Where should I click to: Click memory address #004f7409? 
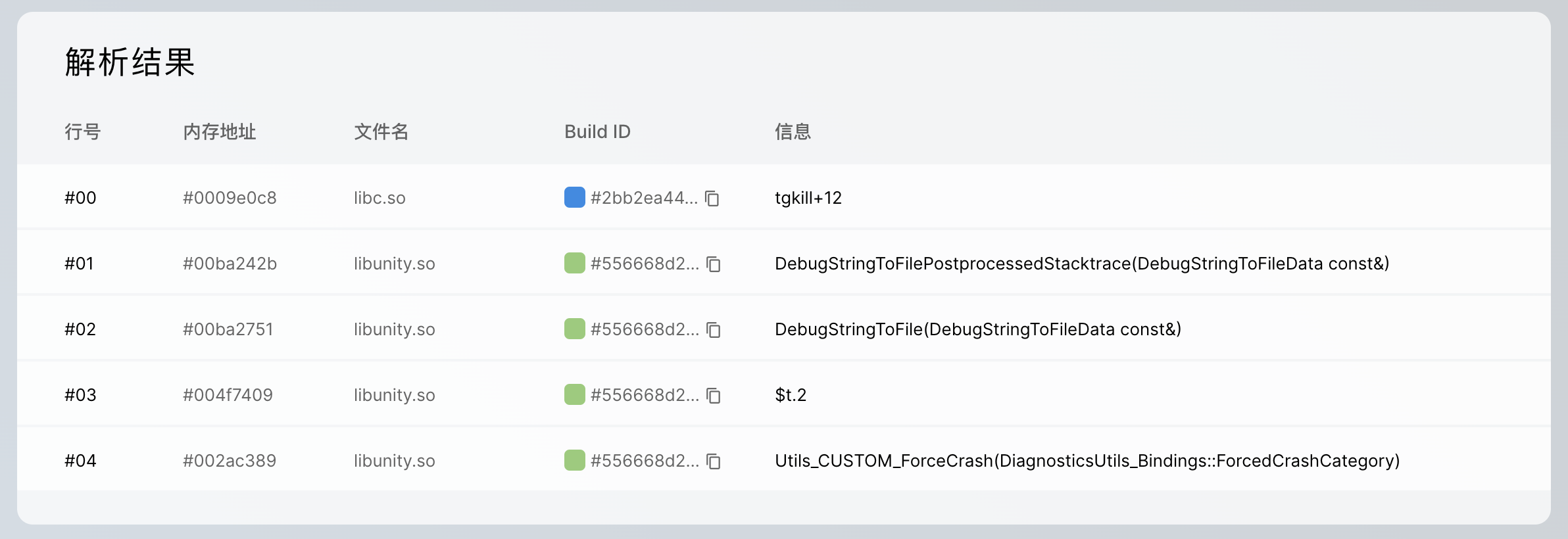pos(228,395)
